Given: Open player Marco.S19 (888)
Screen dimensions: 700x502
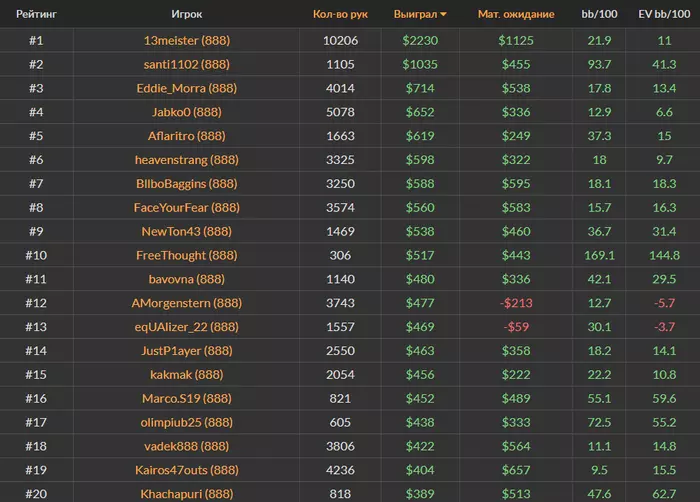Looking at the screenshot, I should coord(187,398).
